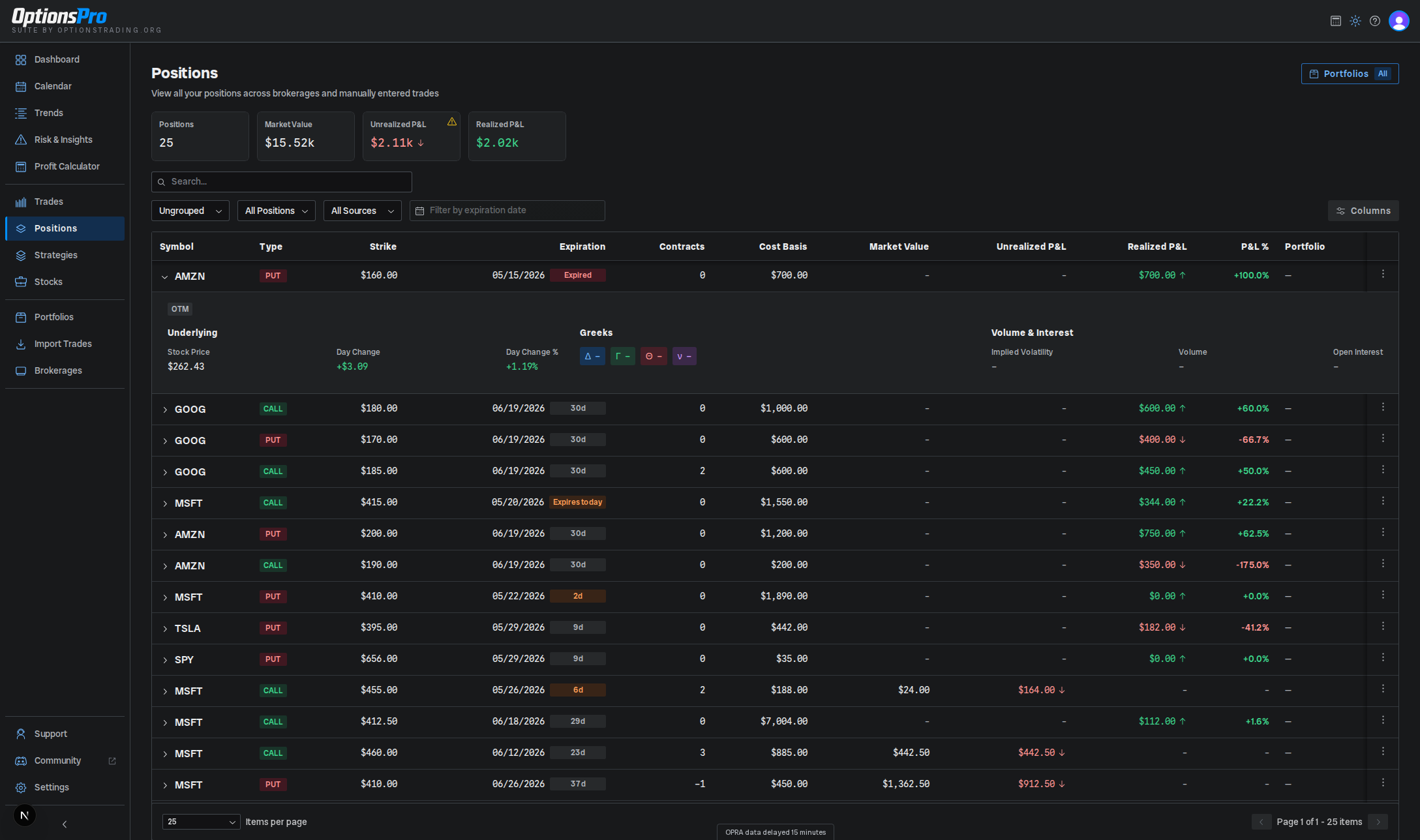Click the Expires today badge on MSFT row

click(578, 502)
